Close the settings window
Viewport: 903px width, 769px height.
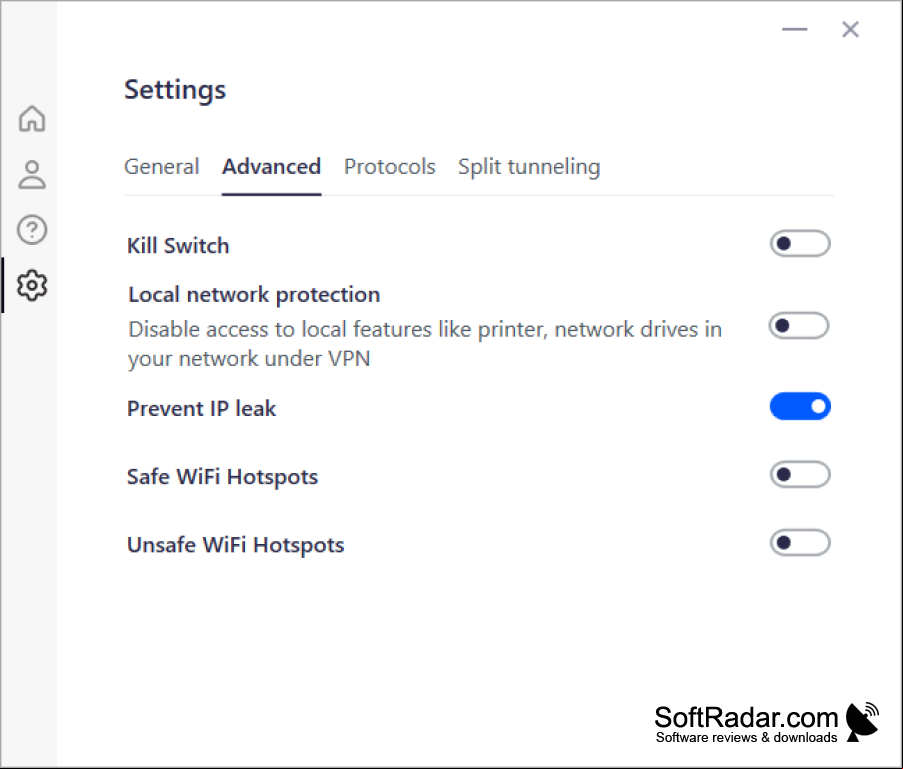(x=850, y=29)
